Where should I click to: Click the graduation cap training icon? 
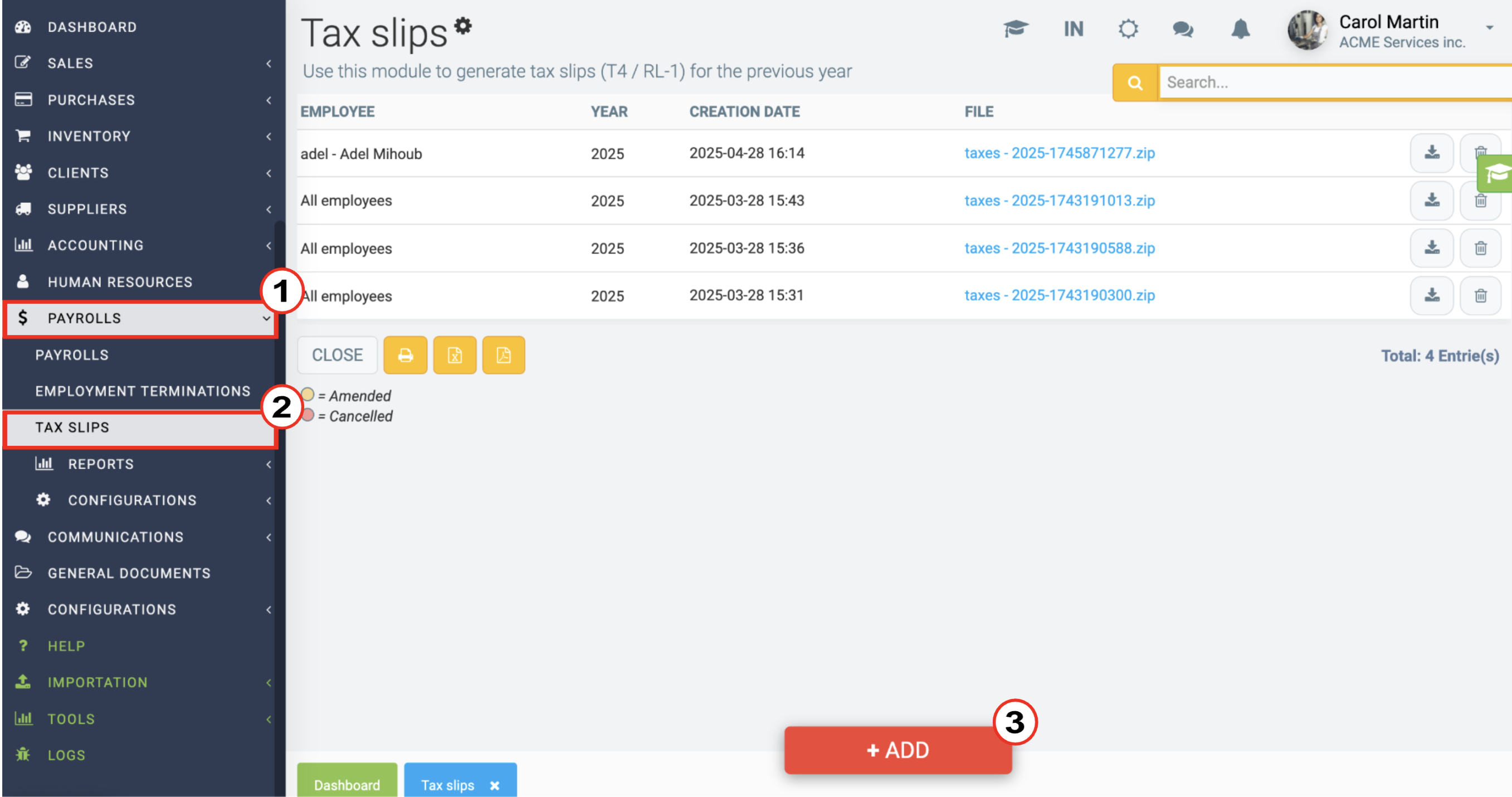tap(1016, 29)
